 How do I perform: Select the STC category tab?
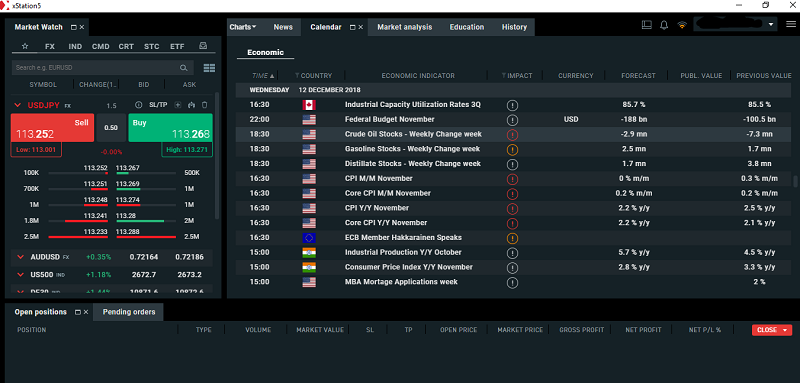152,46
